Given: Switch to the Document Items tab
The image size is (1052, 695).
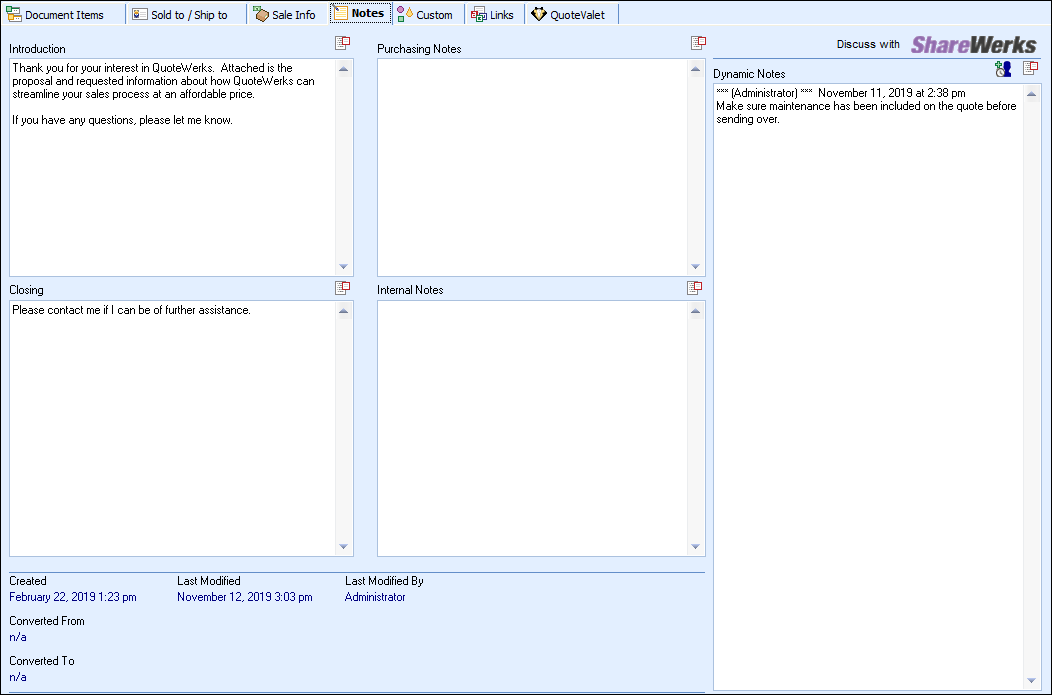Looking at the screenshot, I should point(56,15).
